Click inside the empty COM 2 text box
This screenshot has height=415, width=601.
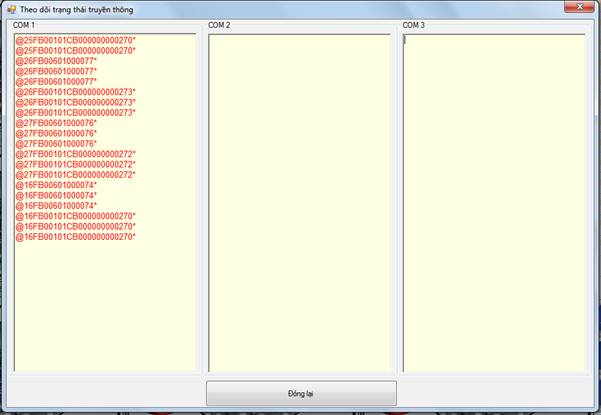pyautogui.click(x=299, y=203)
